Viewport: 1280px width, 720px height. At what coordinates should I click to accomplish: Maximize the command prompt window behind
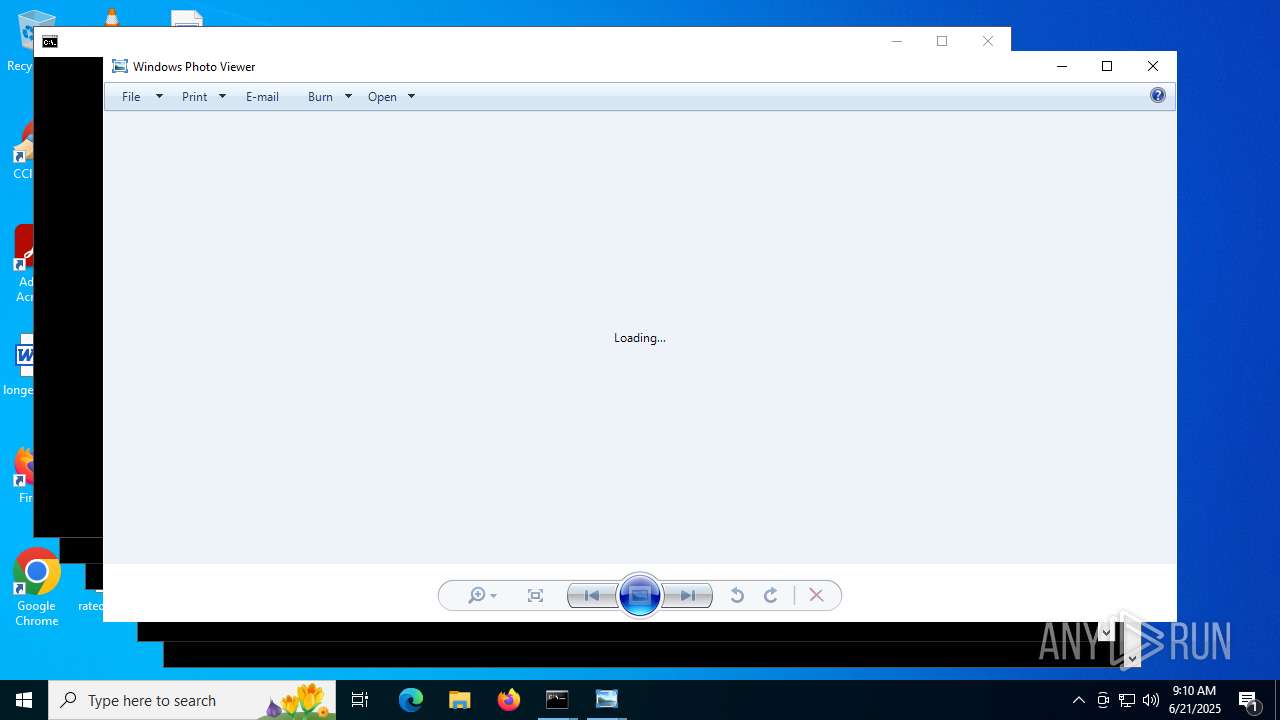942,41
